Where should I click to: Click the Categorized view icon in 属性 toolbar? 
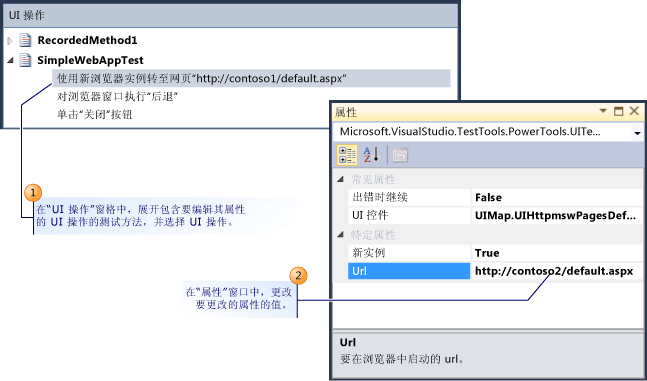347,155
